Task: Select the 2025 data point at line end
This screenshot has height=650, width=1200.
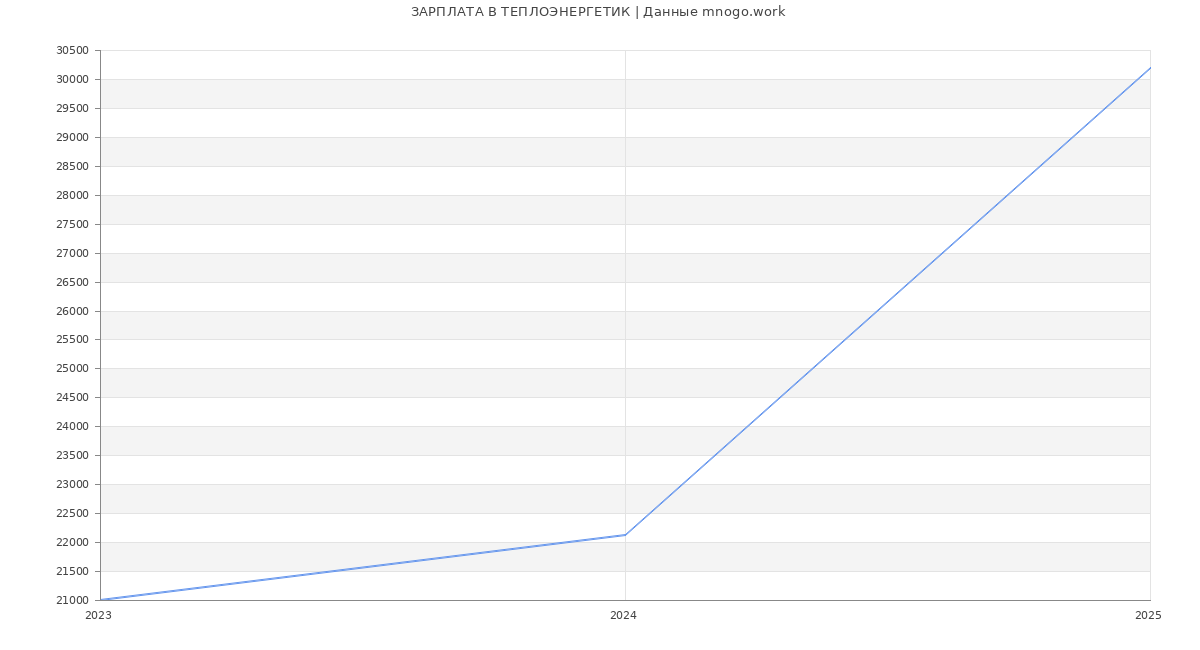Action: coord(1150,68)
